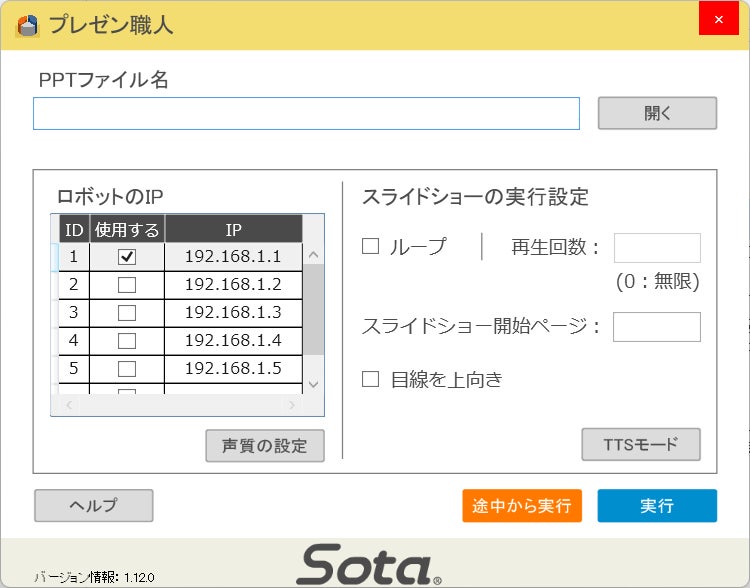
Task: Focus the PPTファイル名 input field
Action: tap(306, 113)
